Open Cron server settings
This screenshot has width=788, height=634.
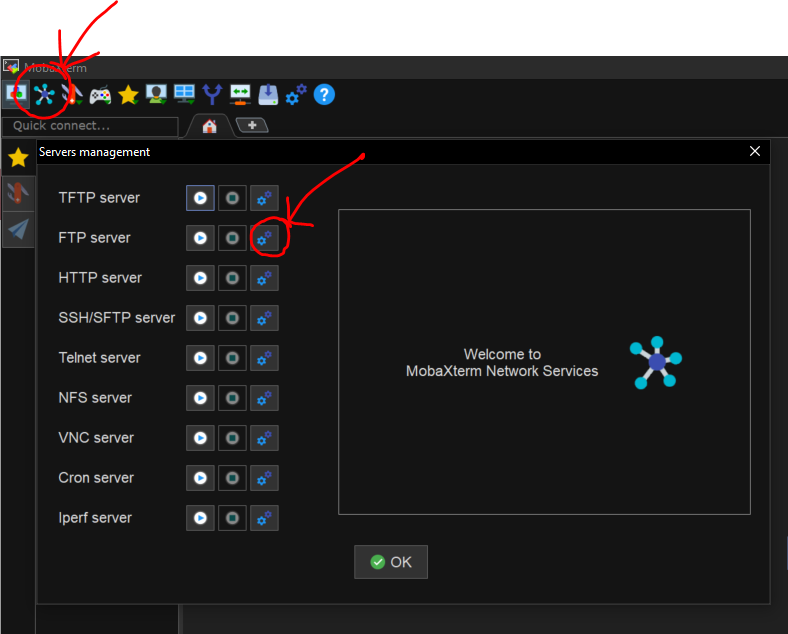(264, 478)
